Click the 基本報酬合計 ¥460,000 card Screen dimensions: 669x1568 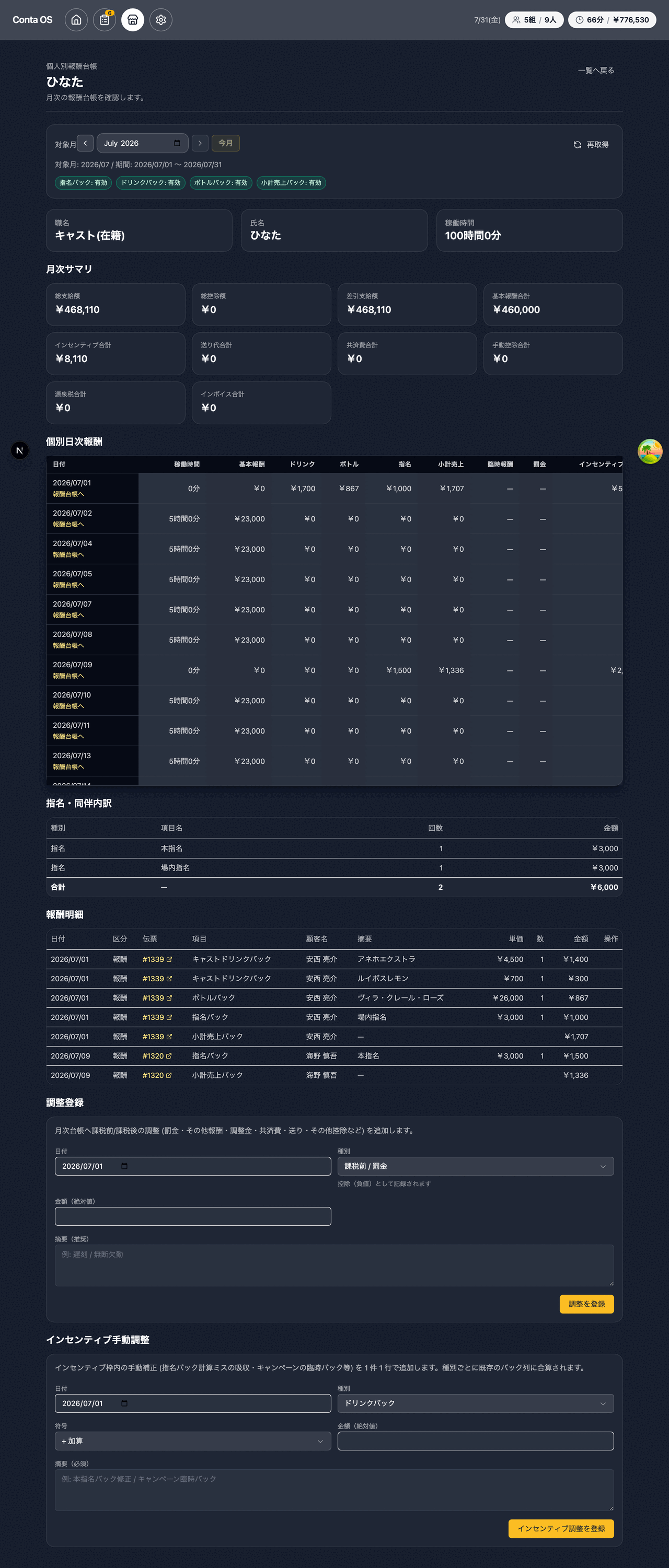tap(553, 304)
